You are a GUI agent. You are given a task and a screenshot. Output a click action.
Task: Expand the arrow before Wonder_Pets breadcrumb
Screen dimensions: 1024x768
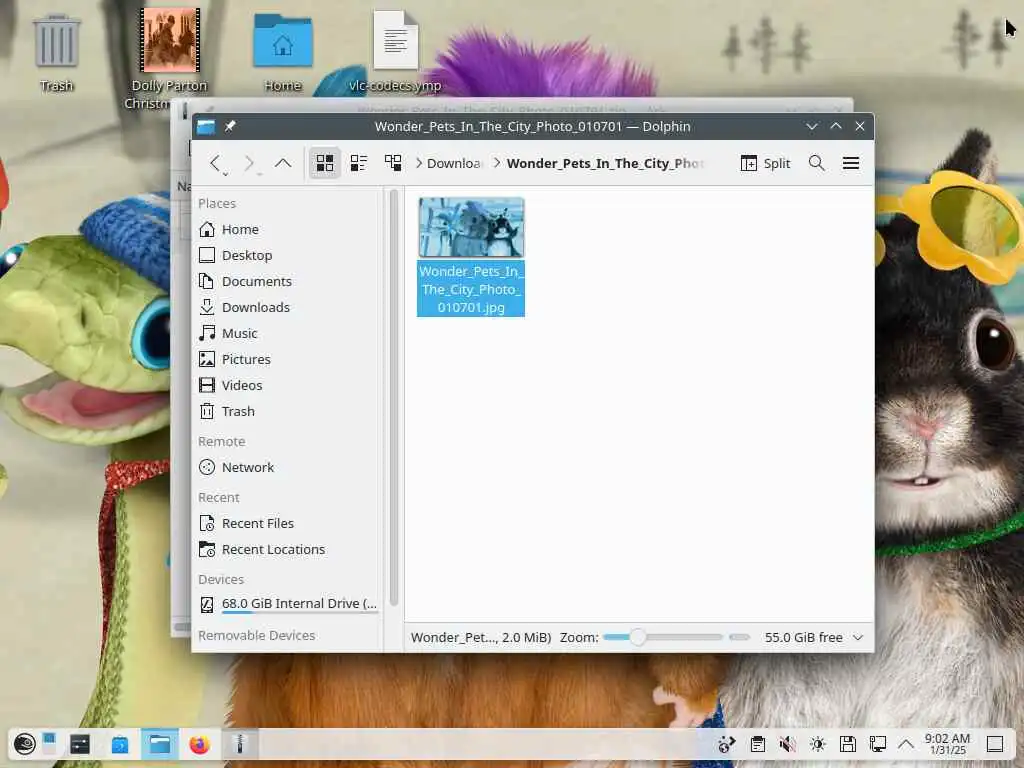(x=497, y=163)
